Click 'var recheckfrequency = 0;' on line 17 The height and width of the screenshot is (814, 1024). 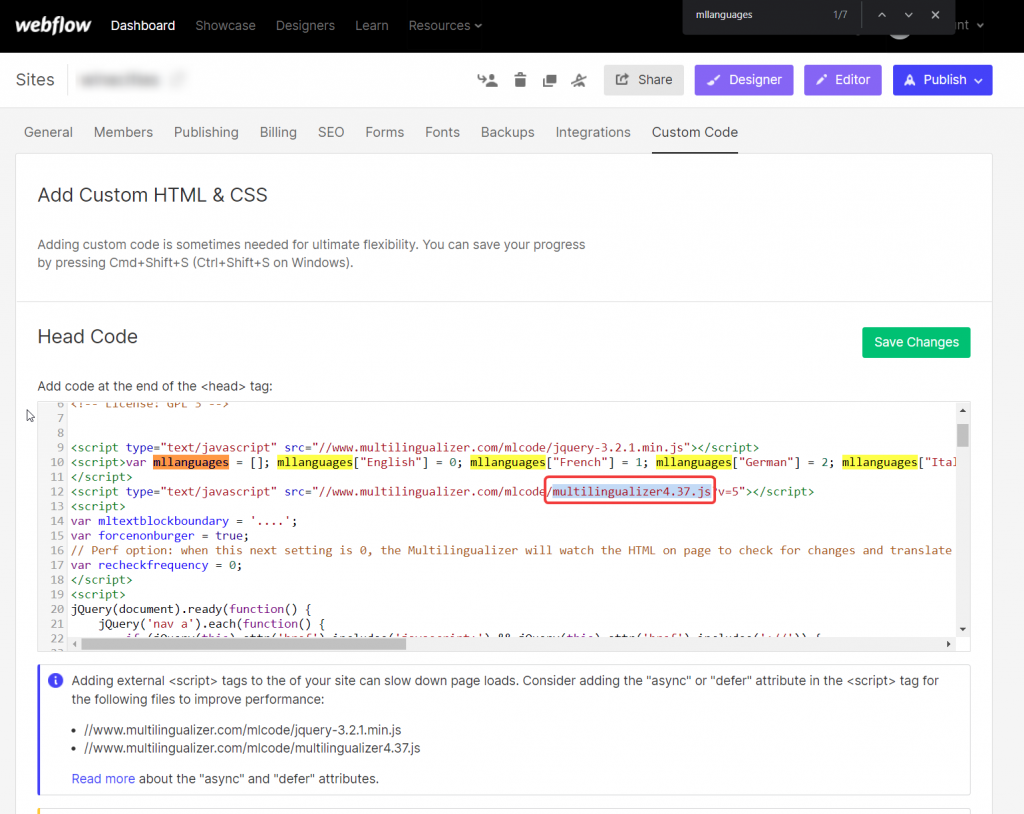(x=157, y=565)
